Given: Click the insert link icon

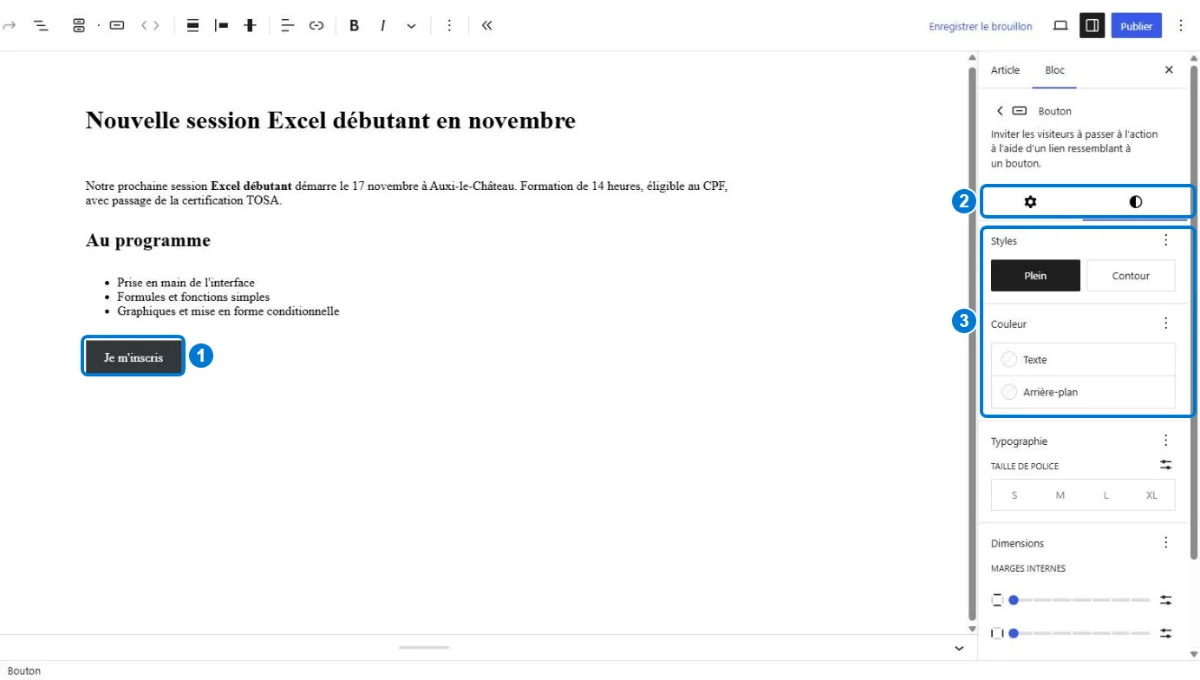Looking at the screenshot, I should (317, 26).
